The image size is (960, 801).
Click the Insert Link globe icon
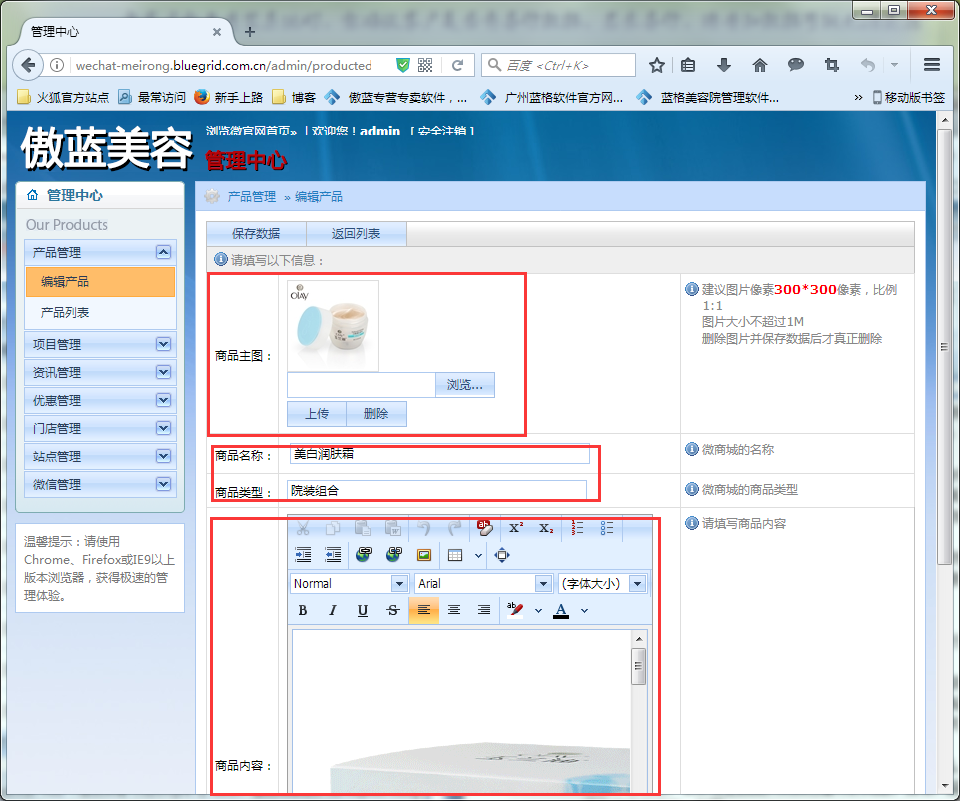[364, 554]
